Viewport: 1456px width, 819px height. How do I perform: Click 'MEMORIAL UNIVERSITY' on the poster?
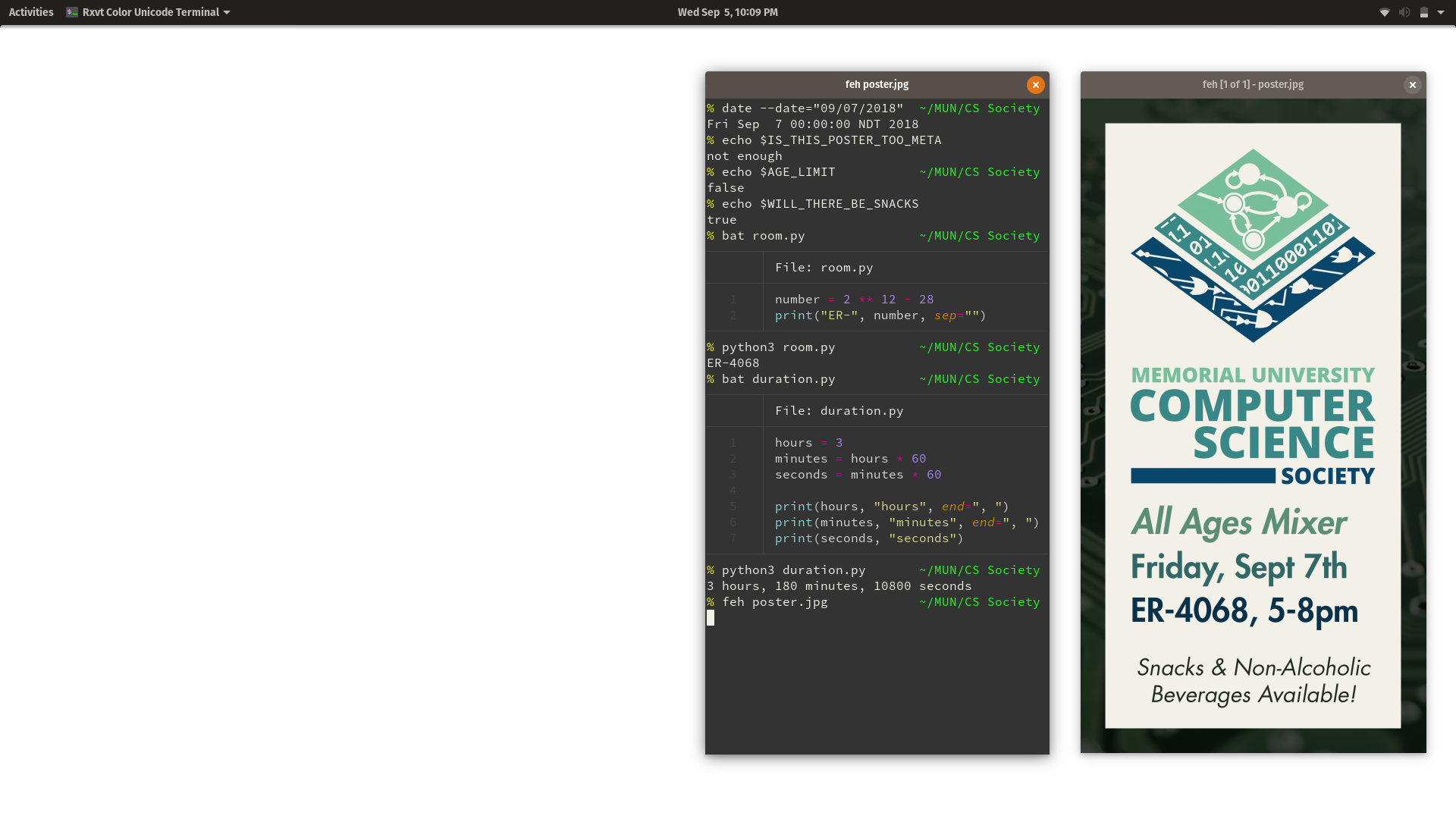1253,375
